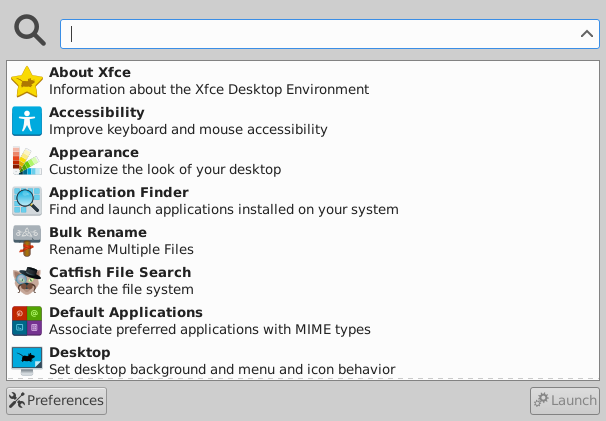Select the Catfish File Search cat icon

(27, 281)
